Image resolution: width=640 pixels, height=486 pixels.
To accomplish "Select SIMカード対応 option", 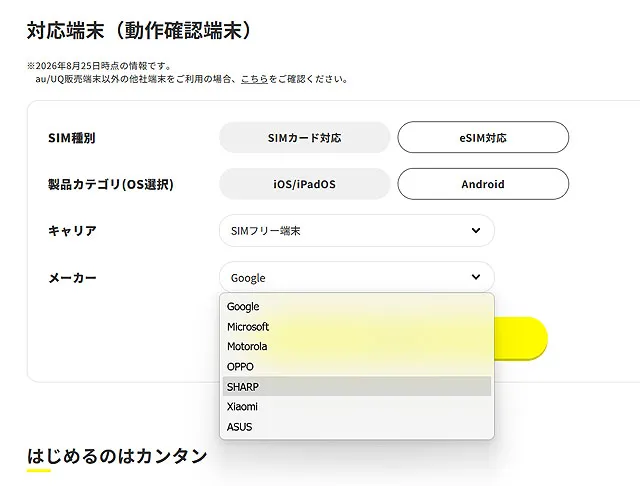I will 304,138.
